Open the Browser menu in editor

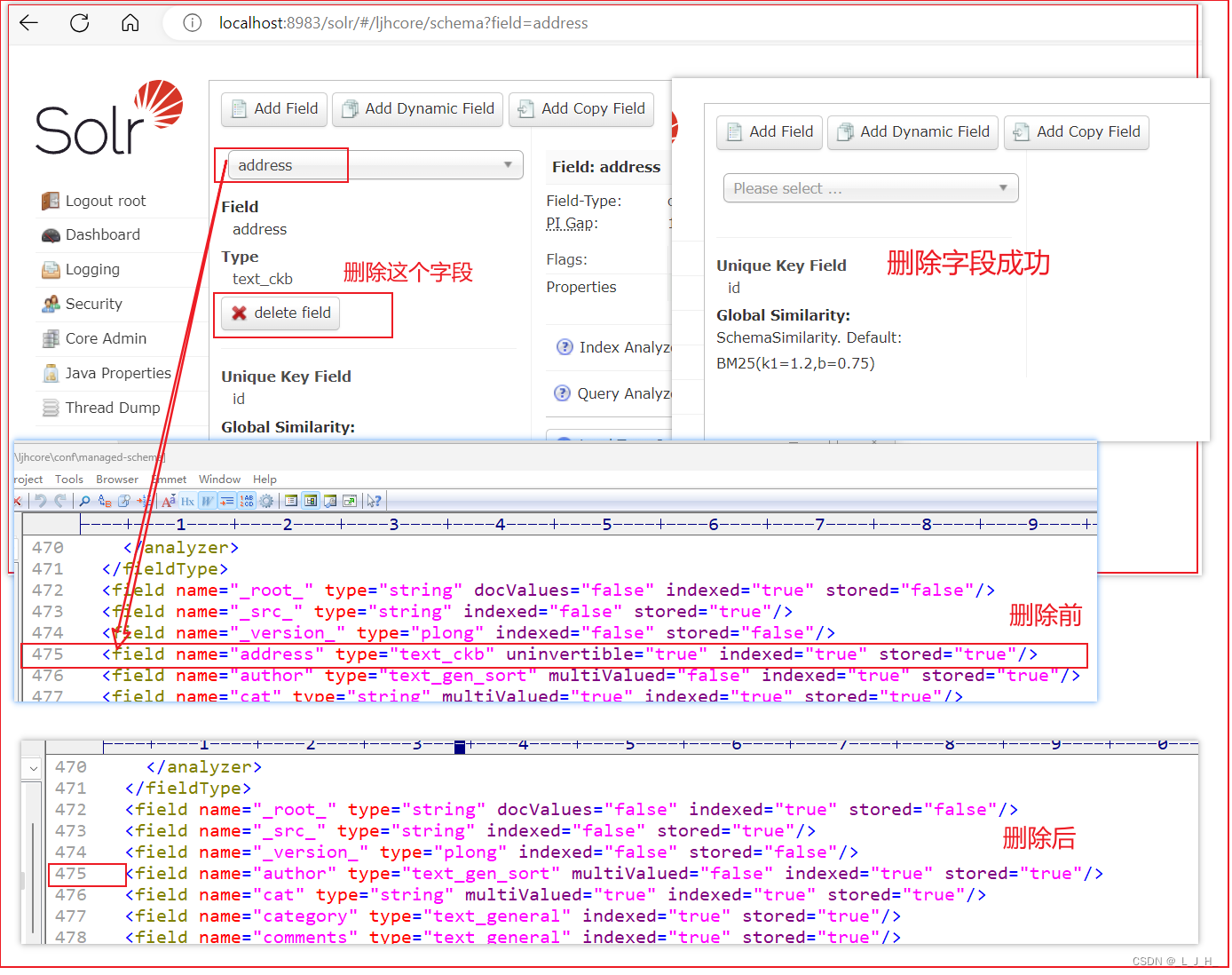(x=117, y=479)
